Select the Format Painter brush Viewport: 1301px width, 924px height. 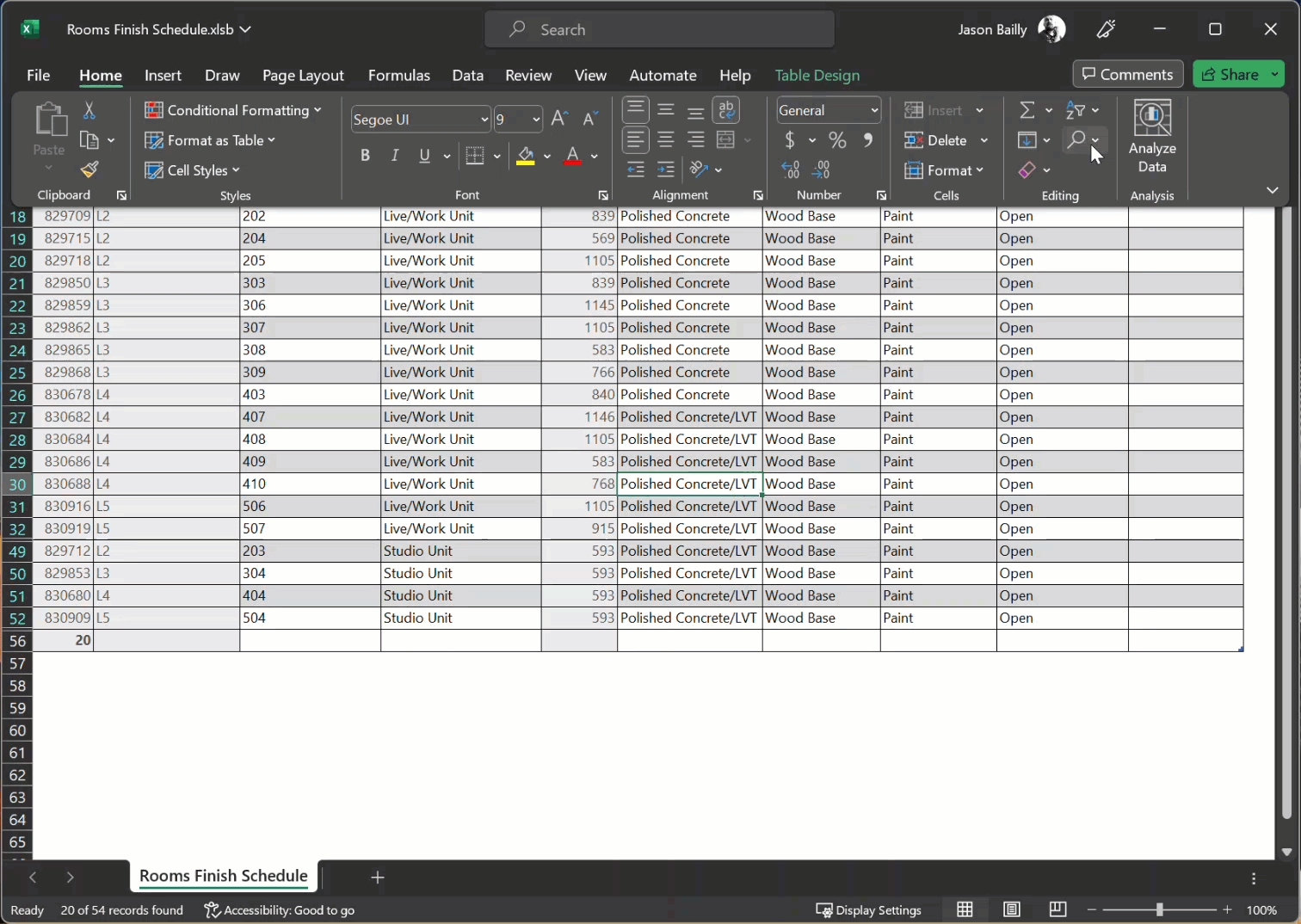coord(89,169)
